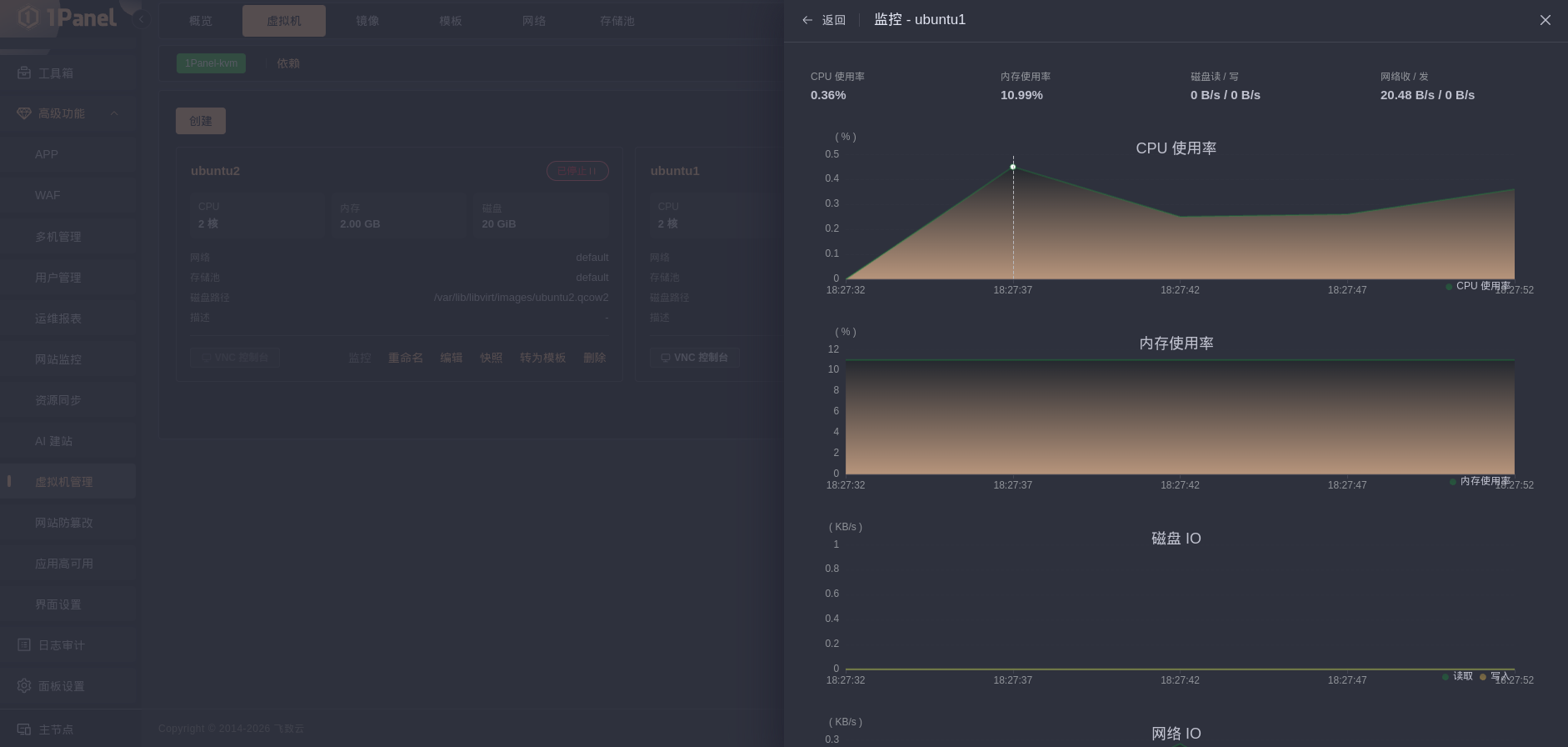Toggle CPU 使用率 legend in CPU chart
The height and width of the screenshot is (747, 1568).
click(1478, 286)
